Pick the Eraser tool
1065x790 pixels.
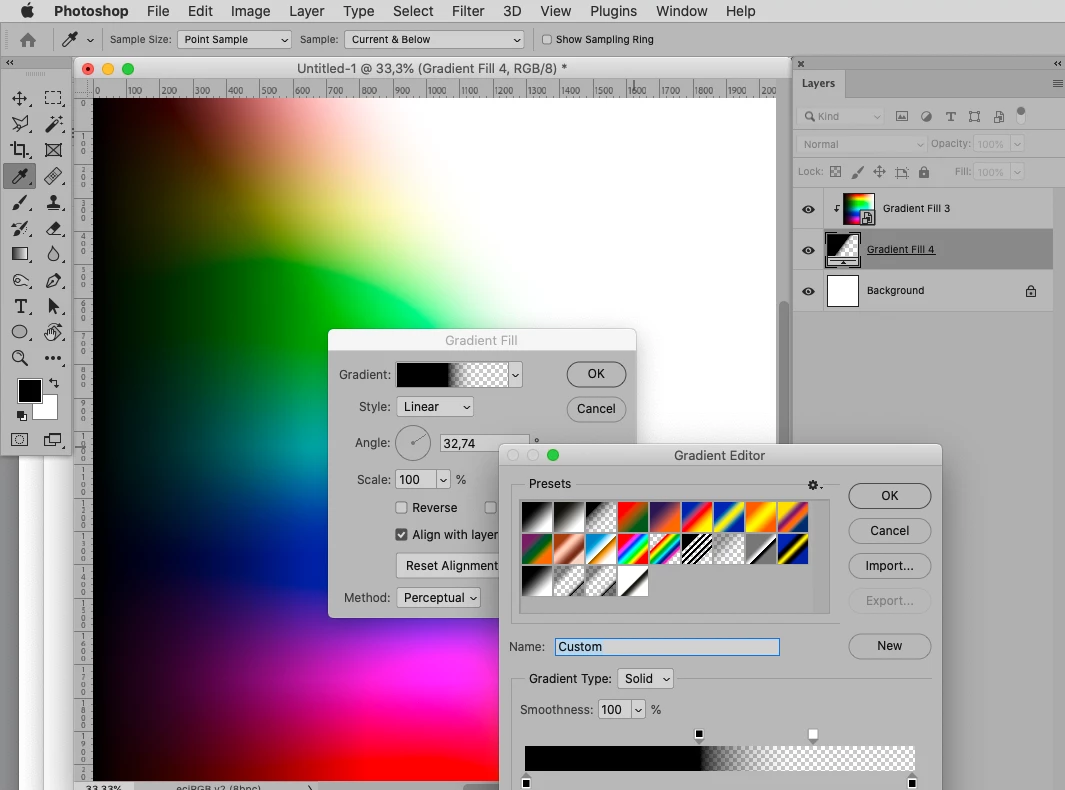tap(54, 228)
